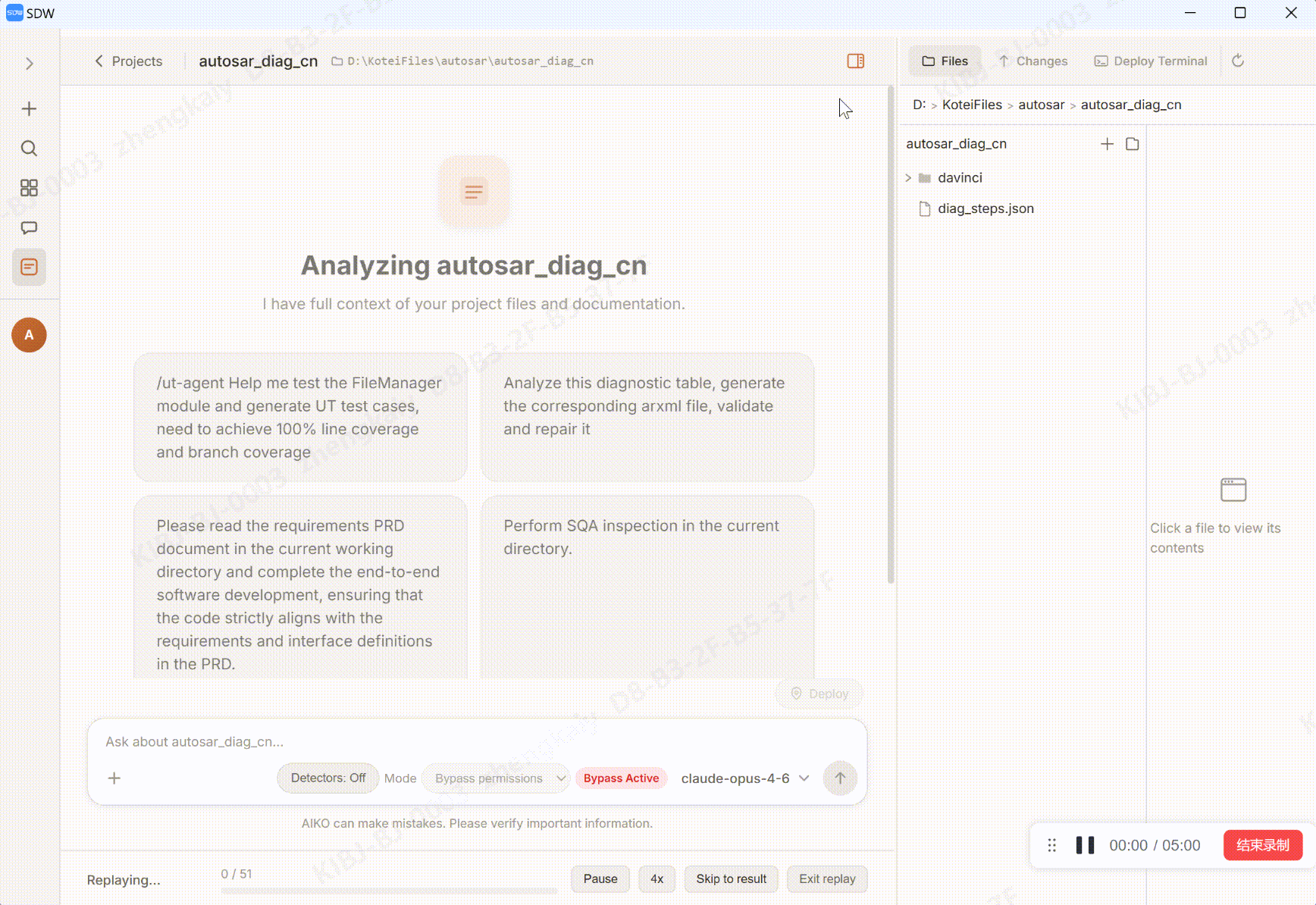The width and height of the screenshot is (1316, 905).
Task: Click the chat area vertical scrollbar
Action: pyautogui.click(x=891, y=334)
